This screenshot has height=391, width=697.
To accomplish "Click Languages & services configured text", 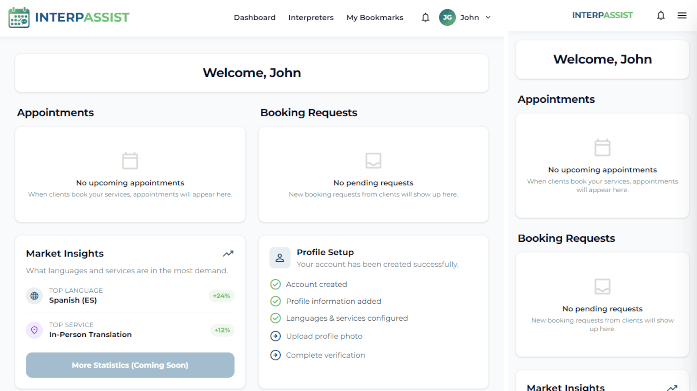I will point(347,318).
